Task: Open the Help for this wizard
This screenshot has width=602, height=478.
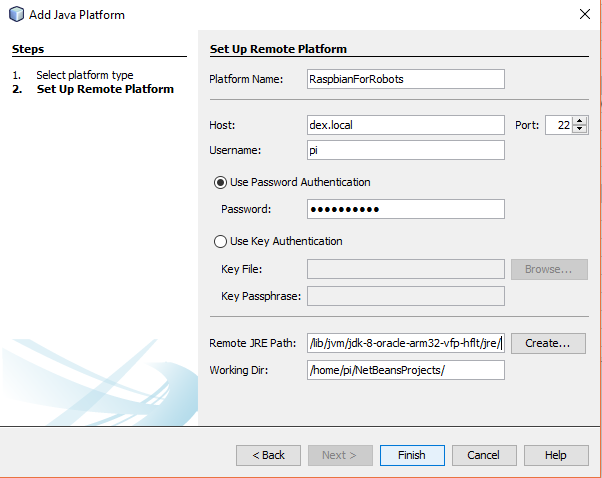Action: point(556,455)
